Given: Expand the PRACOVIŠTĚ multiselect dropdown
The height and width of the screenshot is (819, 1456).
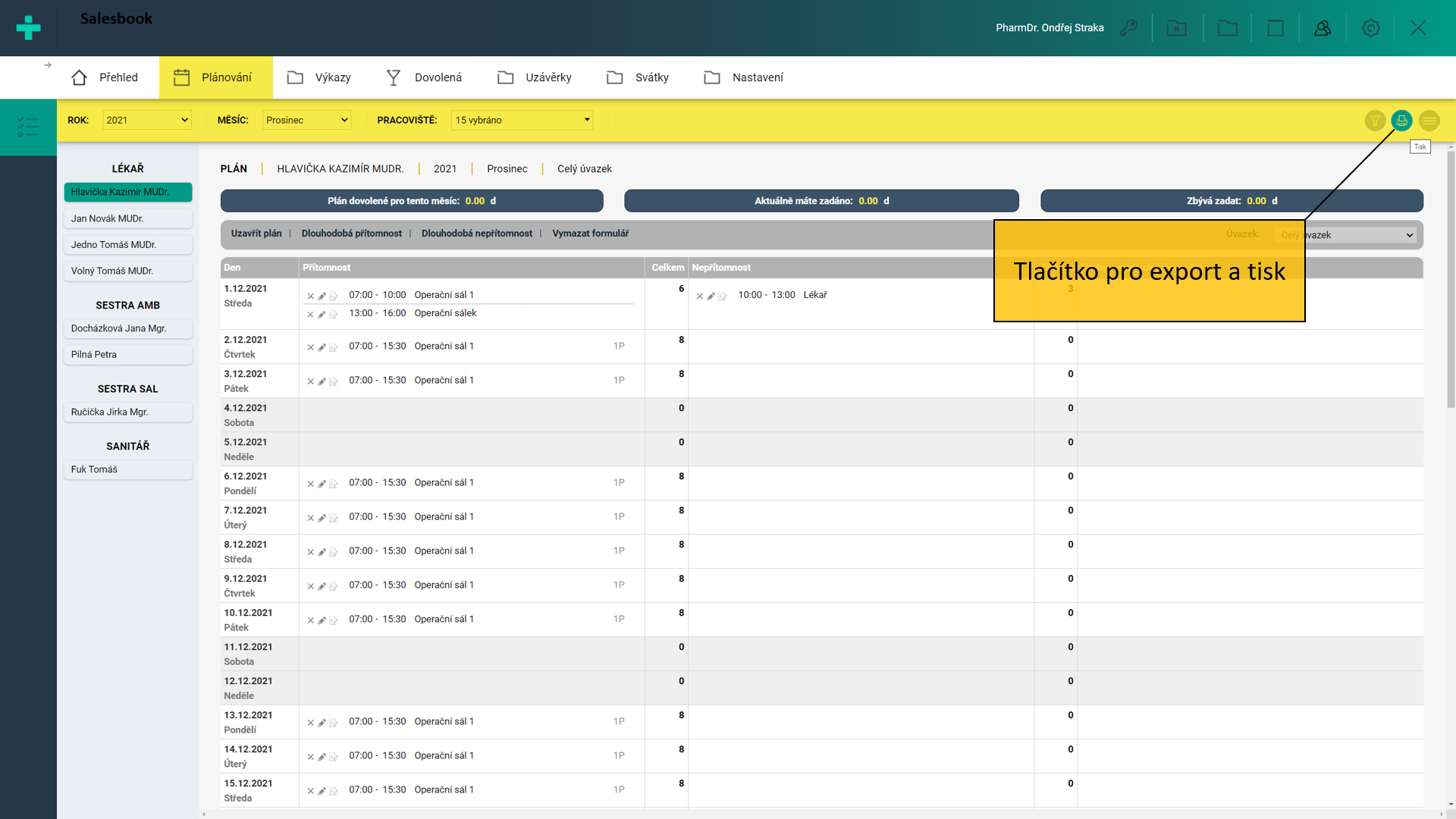Looking at the screenshot, I should [522, 120].
